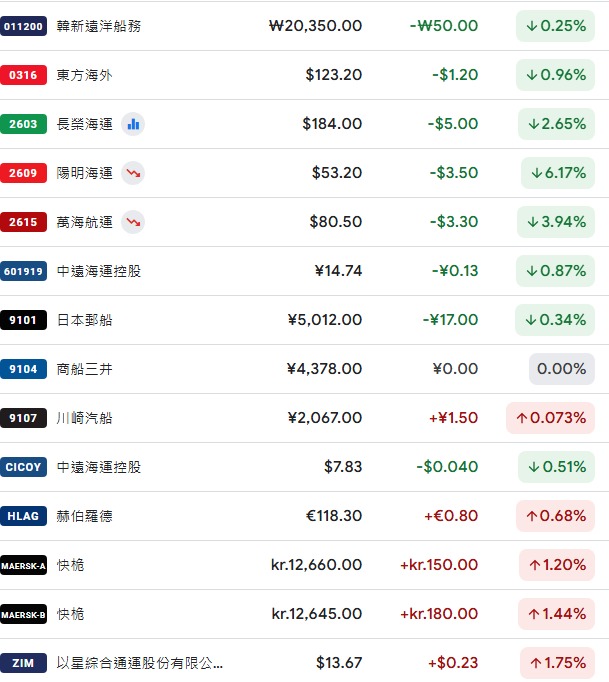The image size is (609, 682).
Task: Click the MAERSK-A ticker badge
Action: click(23, 565)
